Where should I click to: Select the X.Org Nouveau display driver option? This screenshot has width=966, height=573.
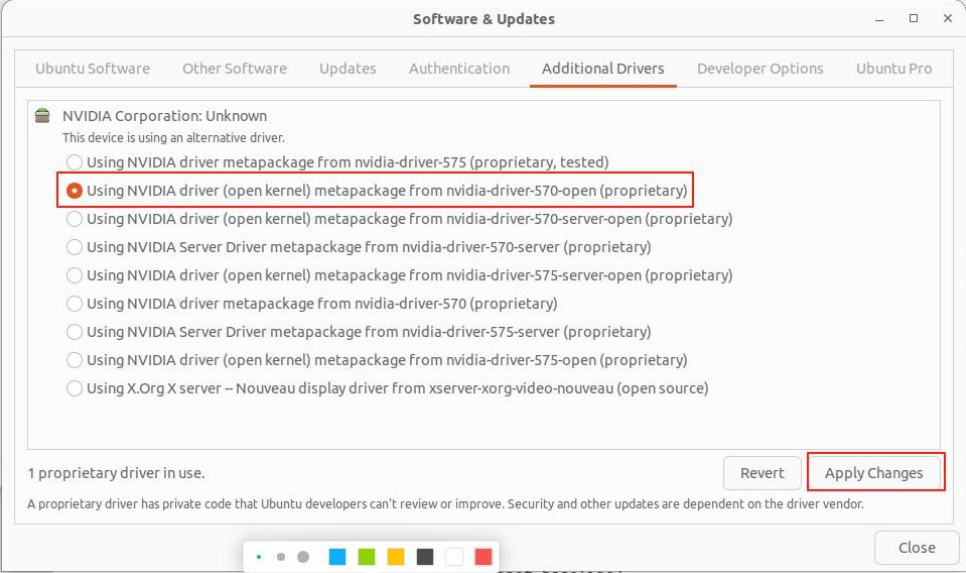coord(75,388)
